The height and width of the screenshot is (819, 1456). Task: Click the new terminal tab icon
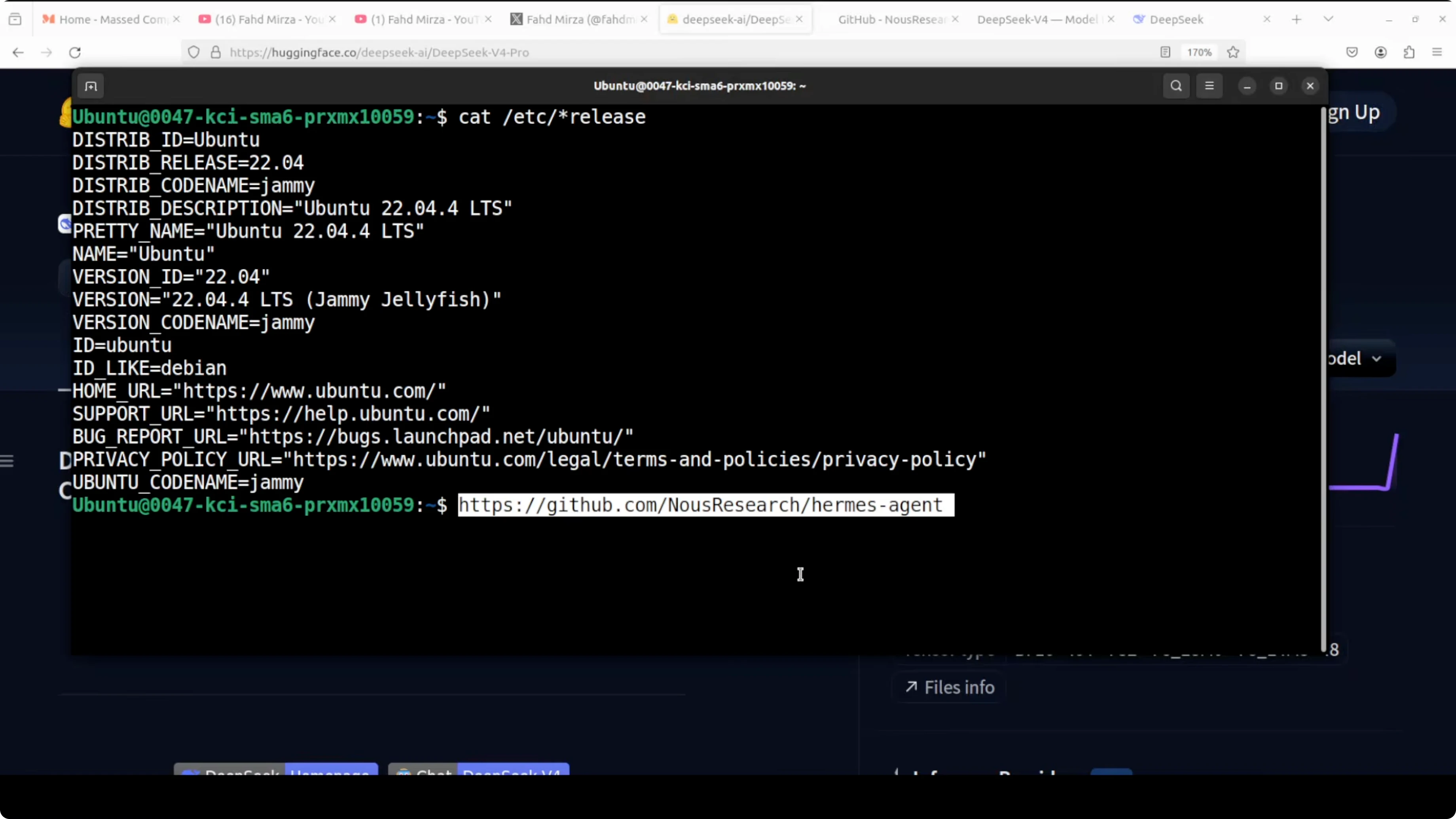(91, 86)
